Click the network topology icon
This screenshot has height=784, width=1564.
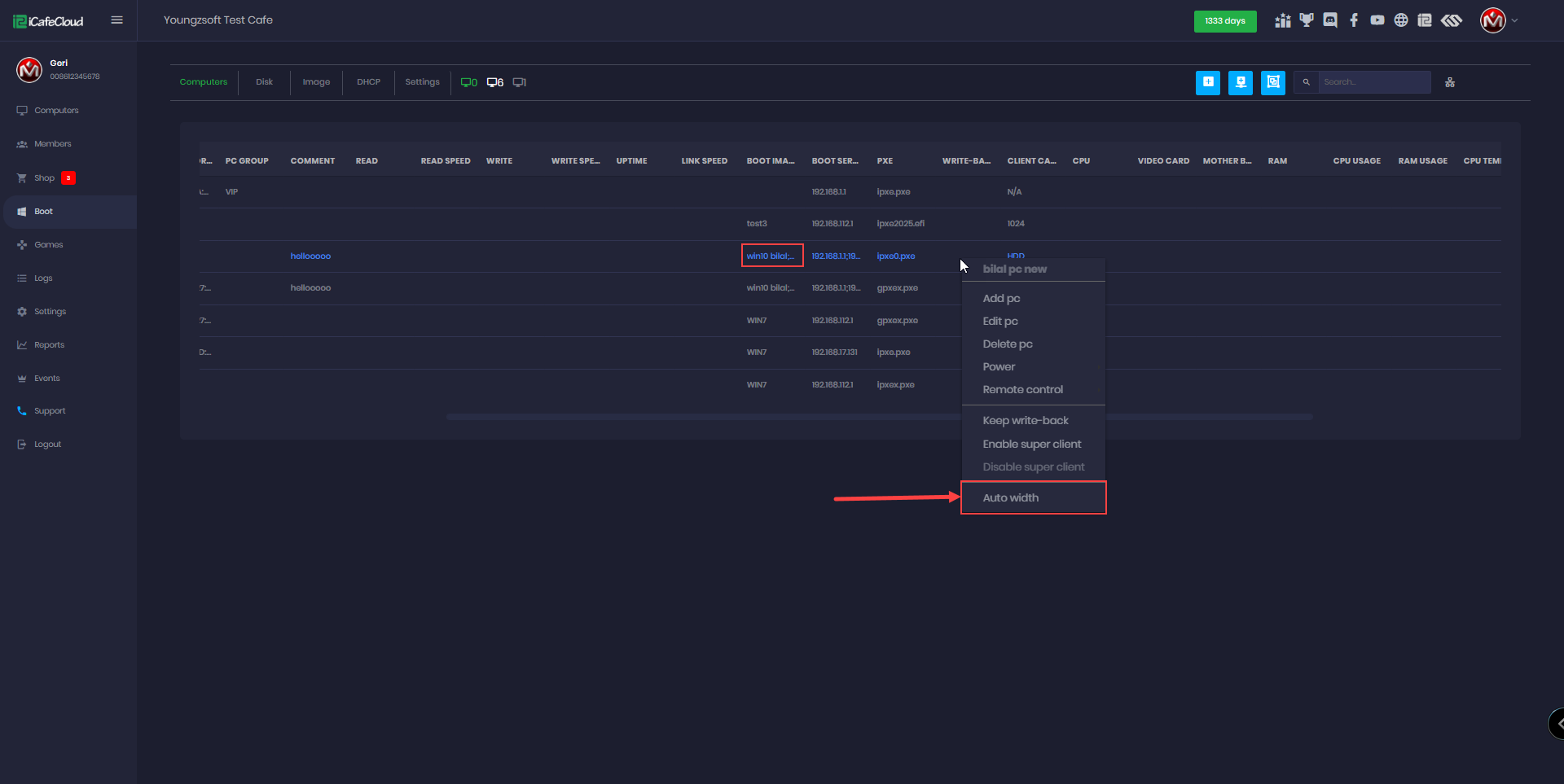[x=1450, y=82]
